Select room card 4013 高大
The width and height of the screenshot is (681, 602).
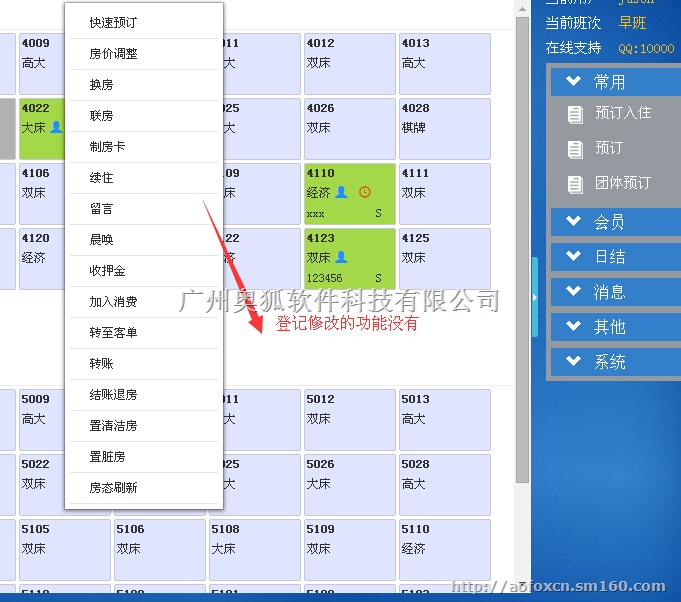coord(445,64)
